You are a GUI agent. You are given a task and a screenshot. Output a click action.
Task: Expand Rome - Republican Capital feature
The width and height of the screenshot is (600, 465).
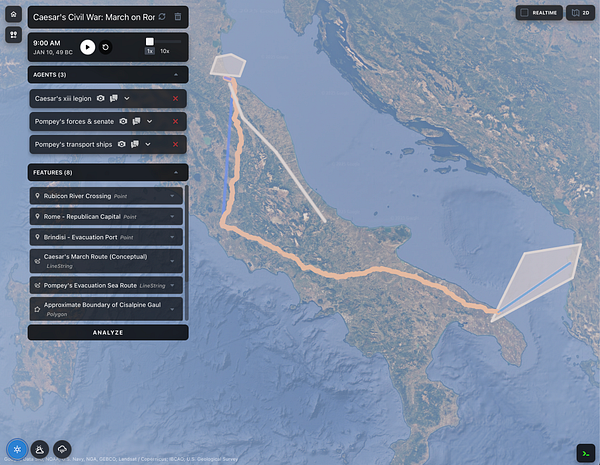172,217
